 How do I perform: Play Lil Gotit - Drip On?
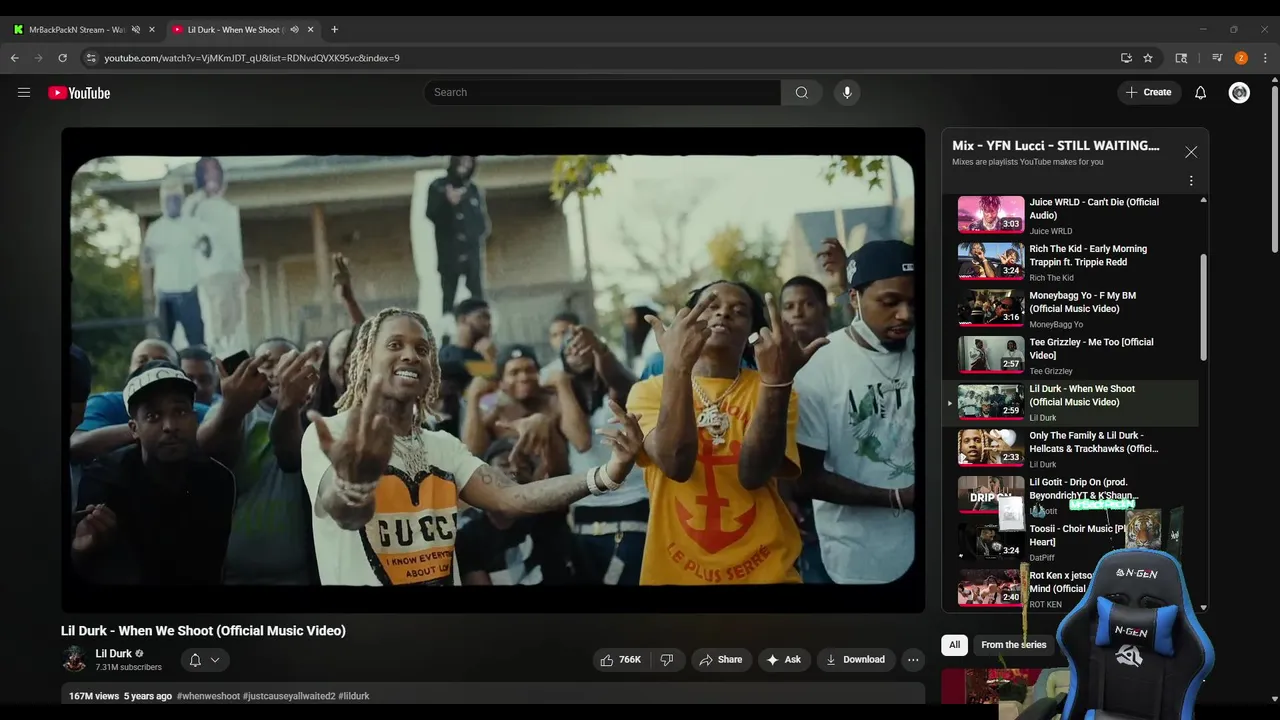tap(1071, 495)
